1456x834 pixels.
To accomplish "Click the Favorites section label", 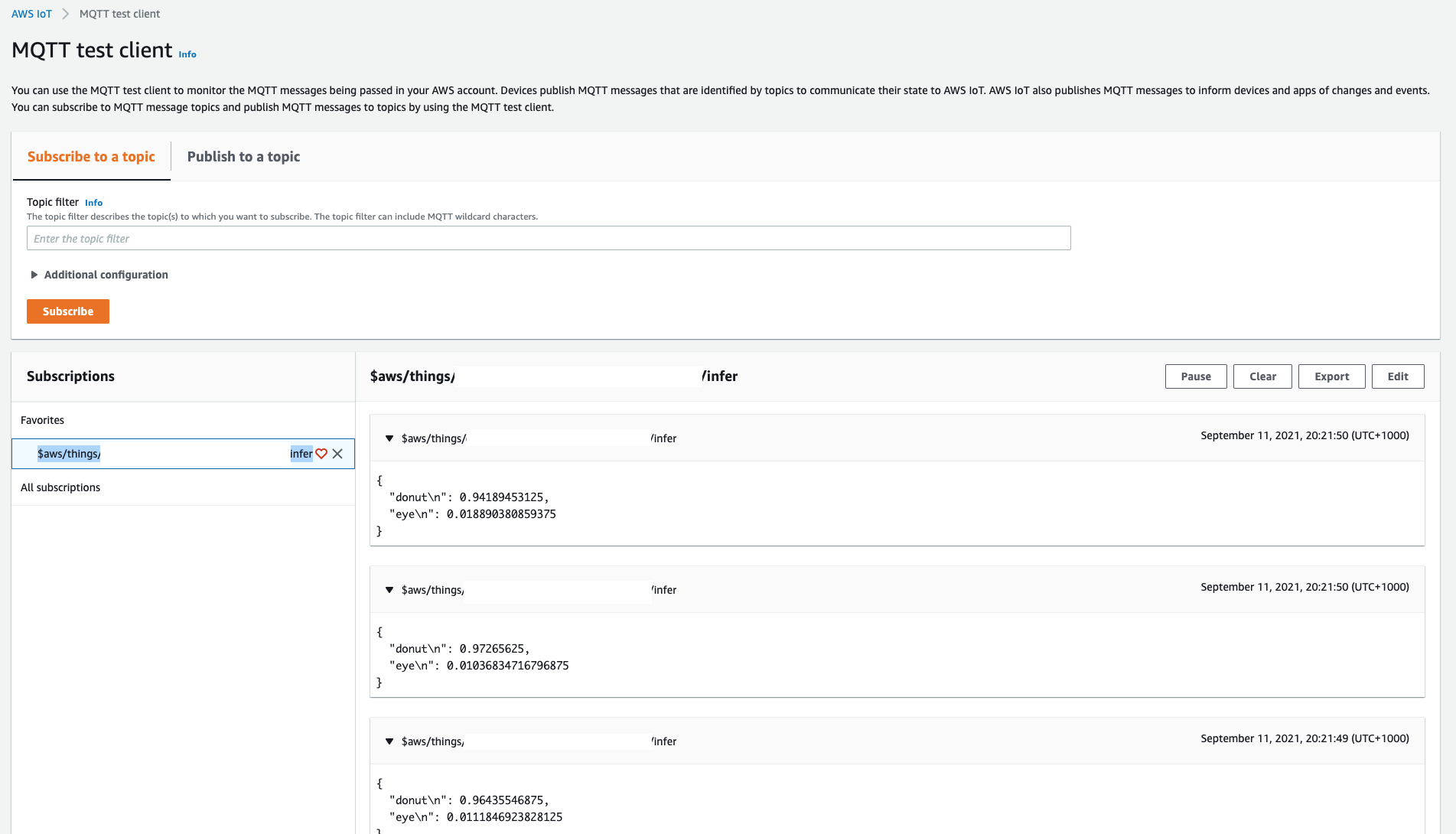I will tap(42, 420).
